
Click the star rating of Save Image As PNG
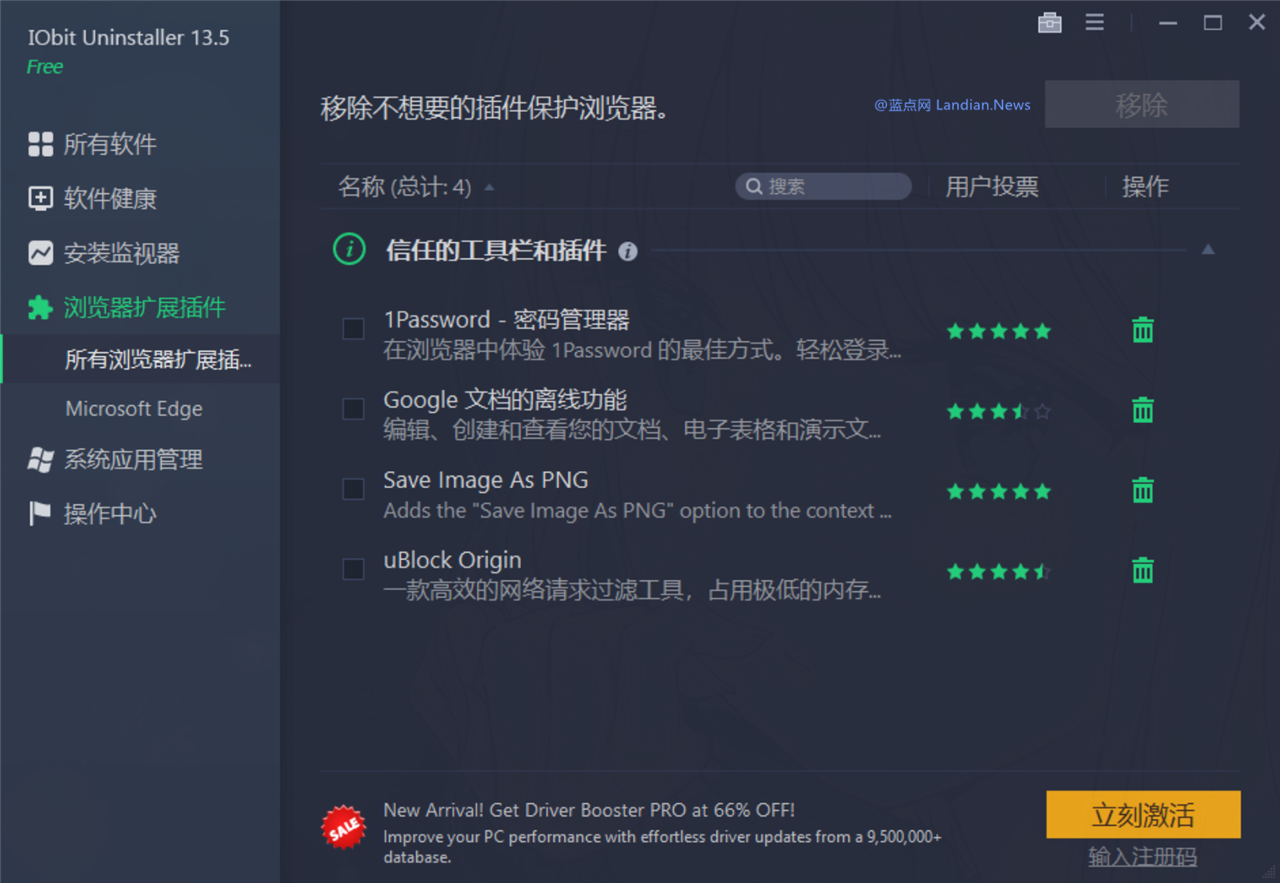point(999,491)
